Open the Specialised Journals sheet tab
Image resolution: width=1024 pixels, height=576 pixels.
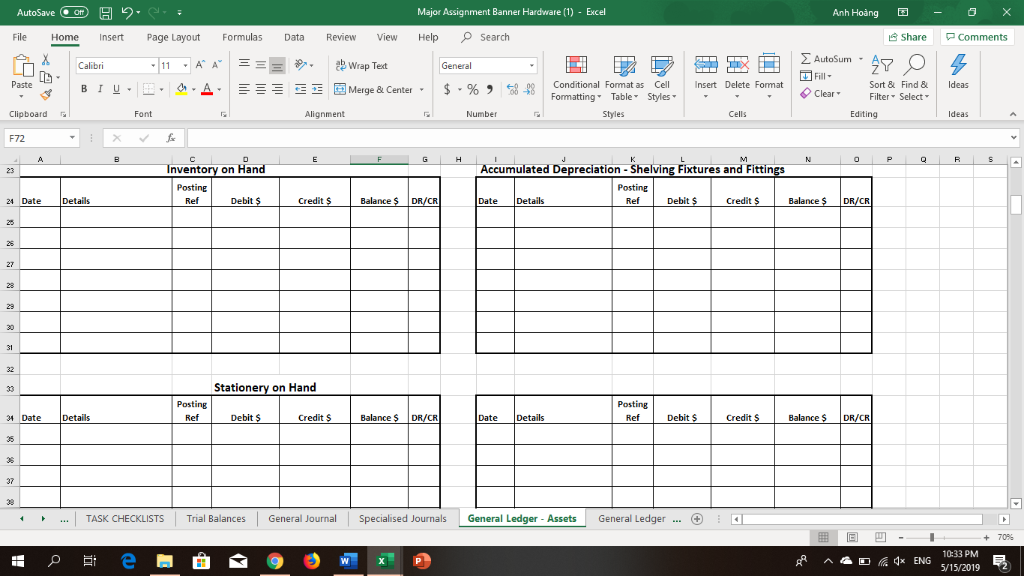pos(402,519)
